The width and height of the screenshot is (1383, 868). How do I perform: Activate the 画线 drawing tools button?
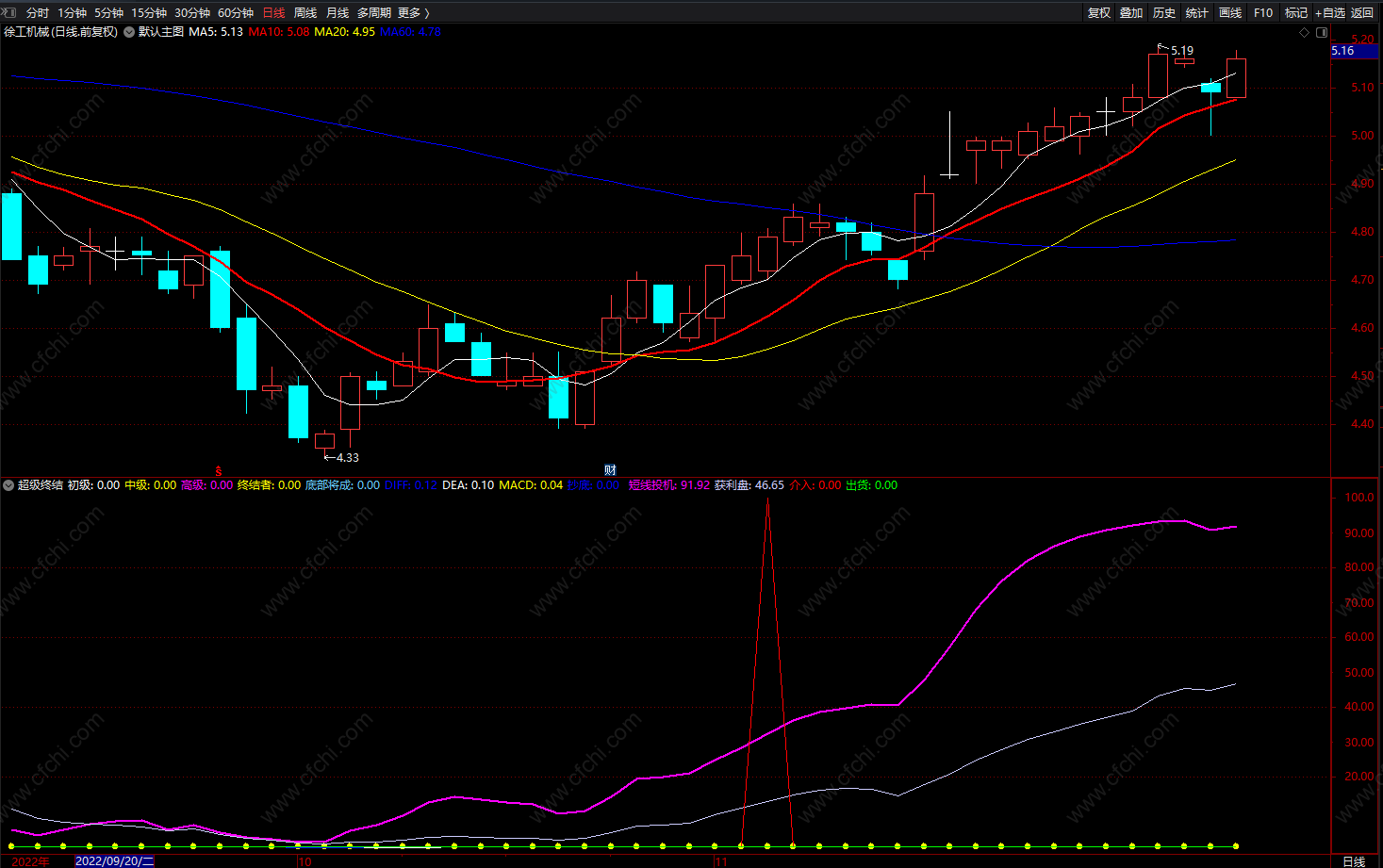tap(1230, 12)
